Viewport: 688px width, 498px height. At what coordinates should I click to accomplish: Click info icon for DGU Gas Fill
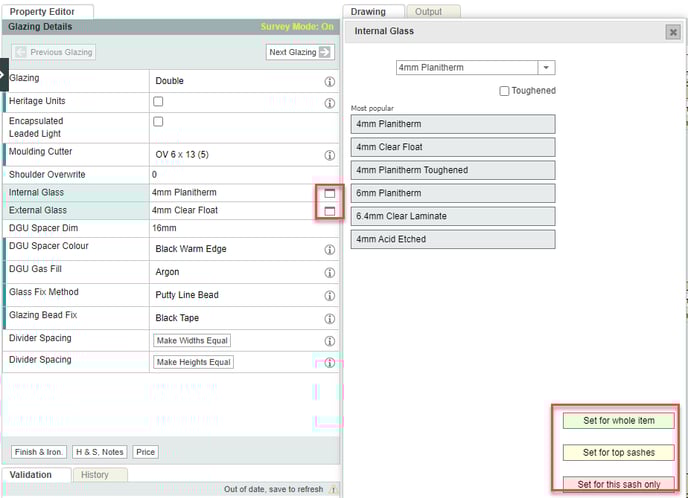(329, 272)
